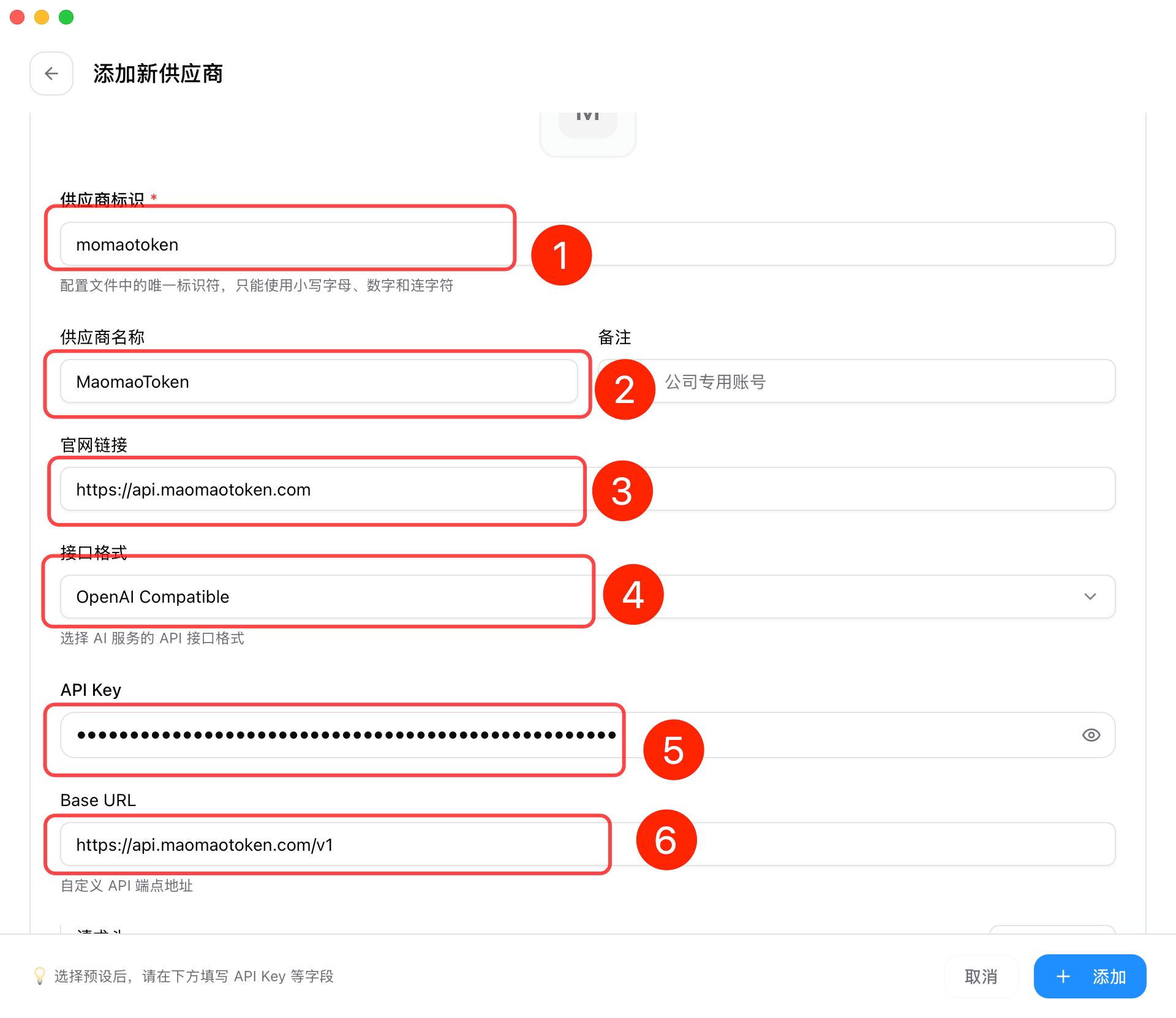This screenshot has height=1018, width=1176.
Task: Click the yellow minimize window button
Action: 42,17
